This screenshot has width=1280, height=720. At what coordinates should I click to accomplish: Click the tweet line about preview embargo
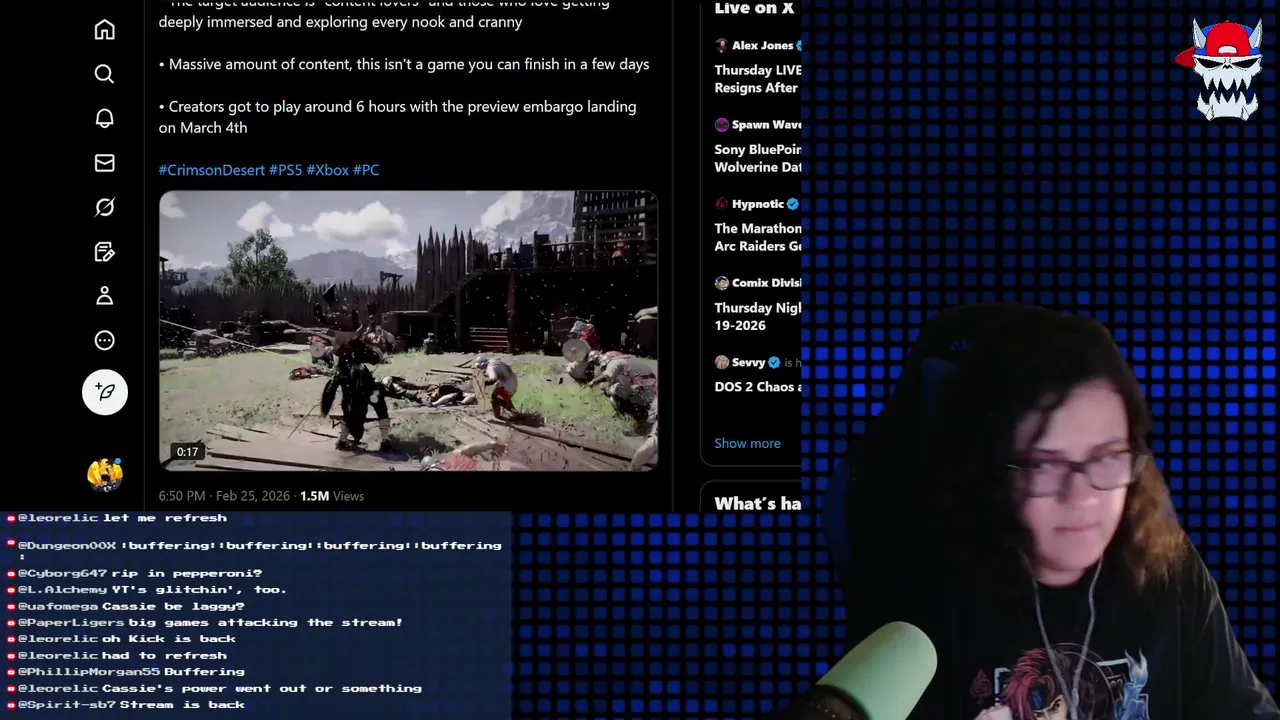pyautogui.click(x=398, y=117)
